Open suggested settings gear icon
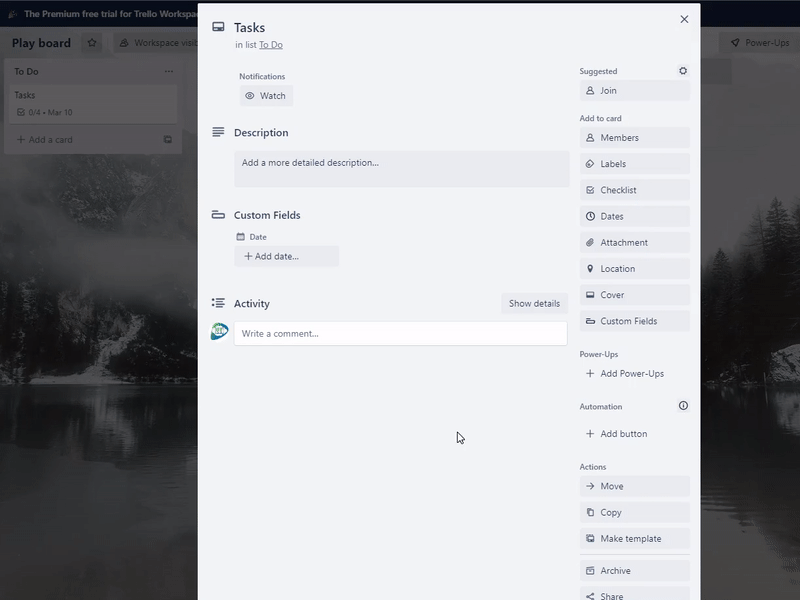Image resolution: width=800 pixels, height=600 pixels. click(683, 71)
